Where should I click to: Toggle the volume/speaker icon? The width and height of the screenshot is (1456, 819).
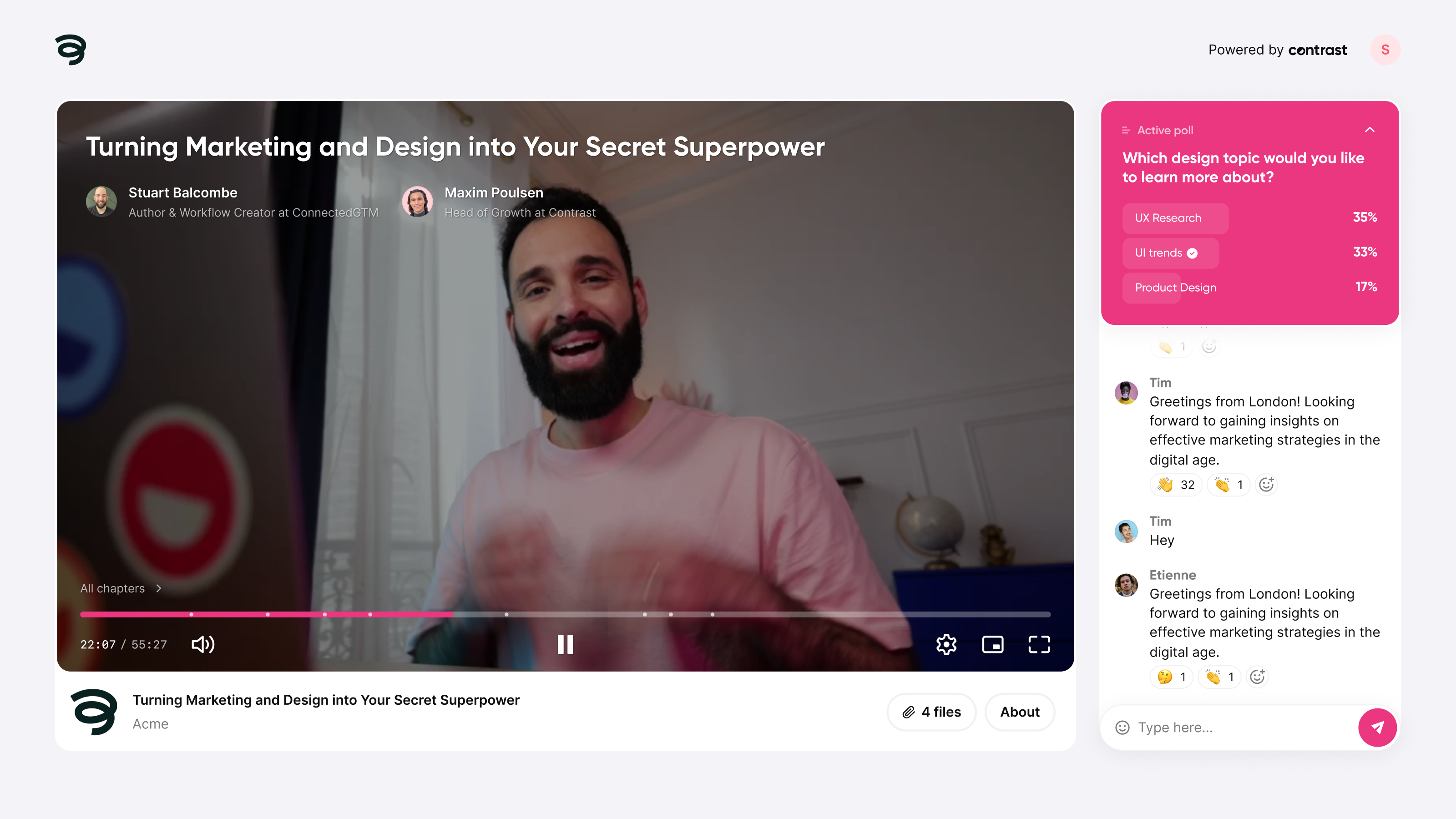pos(203,644)
